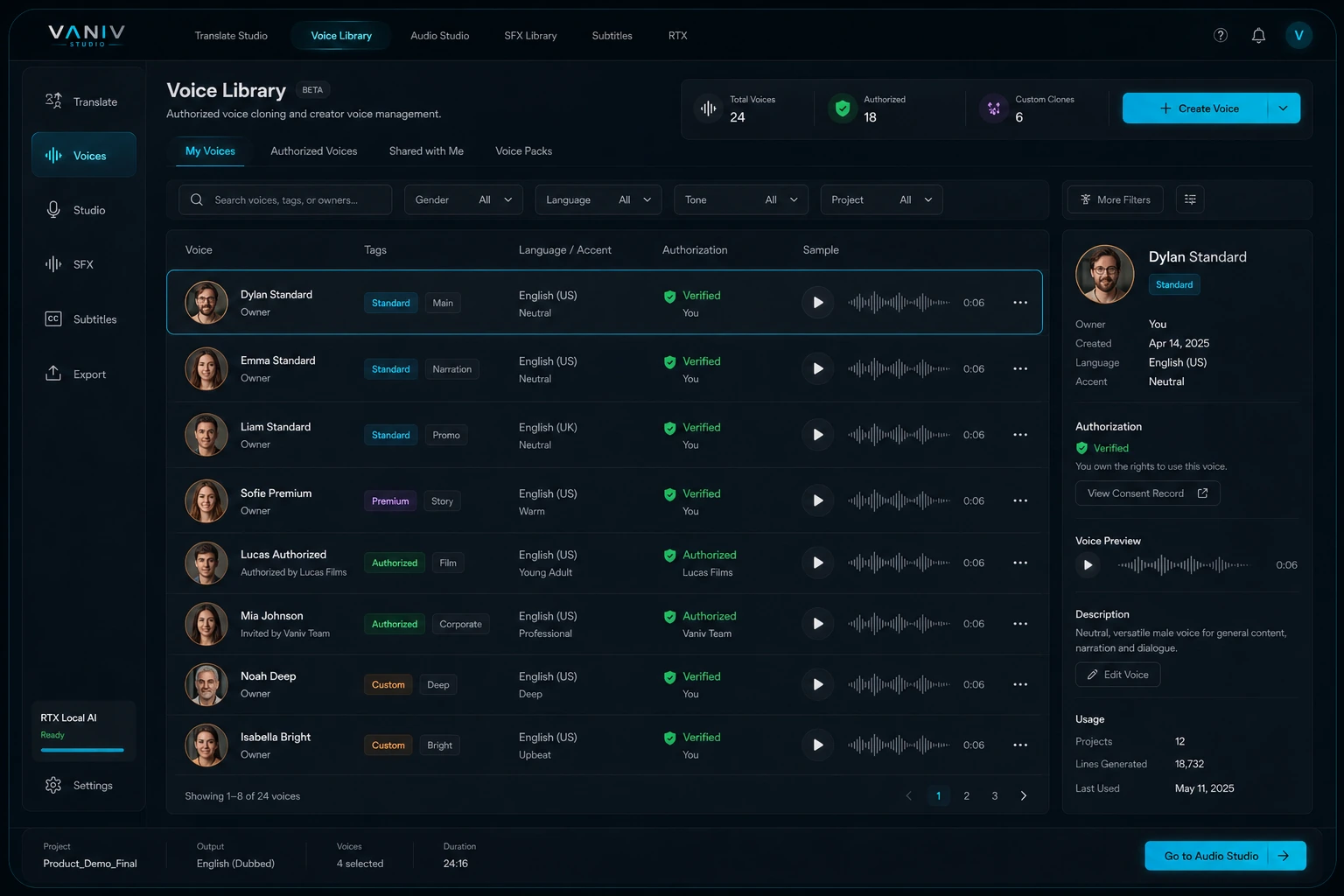The image size is (1344, 896).
Task: Click the help question mark icon
Action: pyautogui.click(x=1220, y=35)
